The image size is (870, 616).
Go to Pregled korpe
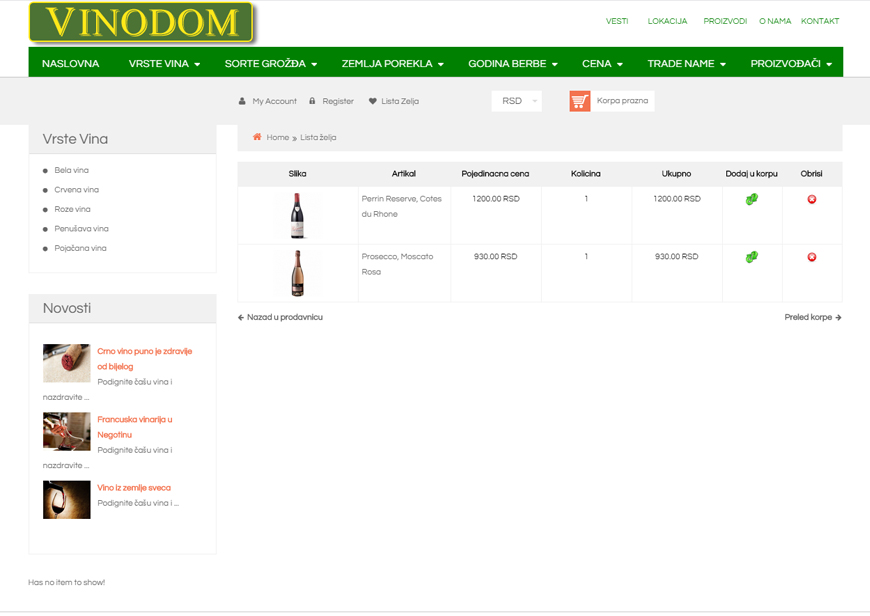tap(812, 317)
